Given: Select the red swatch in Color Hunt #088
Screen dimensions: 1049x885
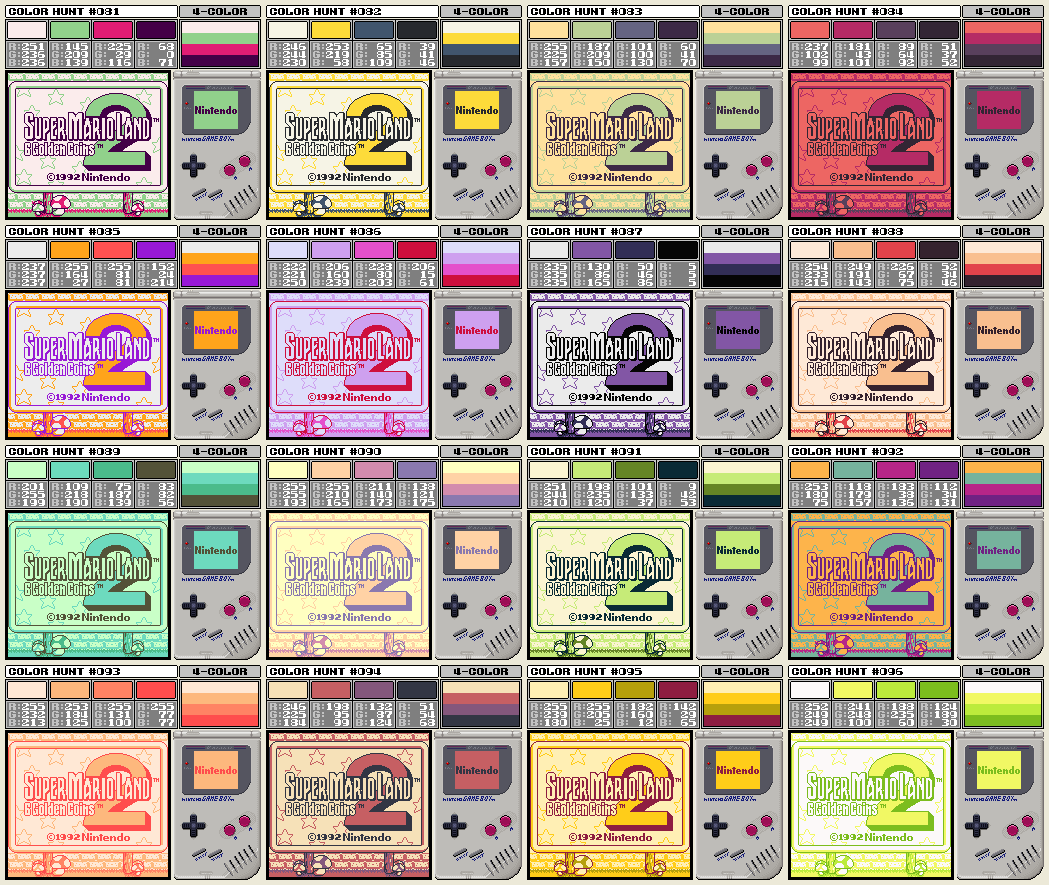Looking at the screenshot, I should coord(895,250).
